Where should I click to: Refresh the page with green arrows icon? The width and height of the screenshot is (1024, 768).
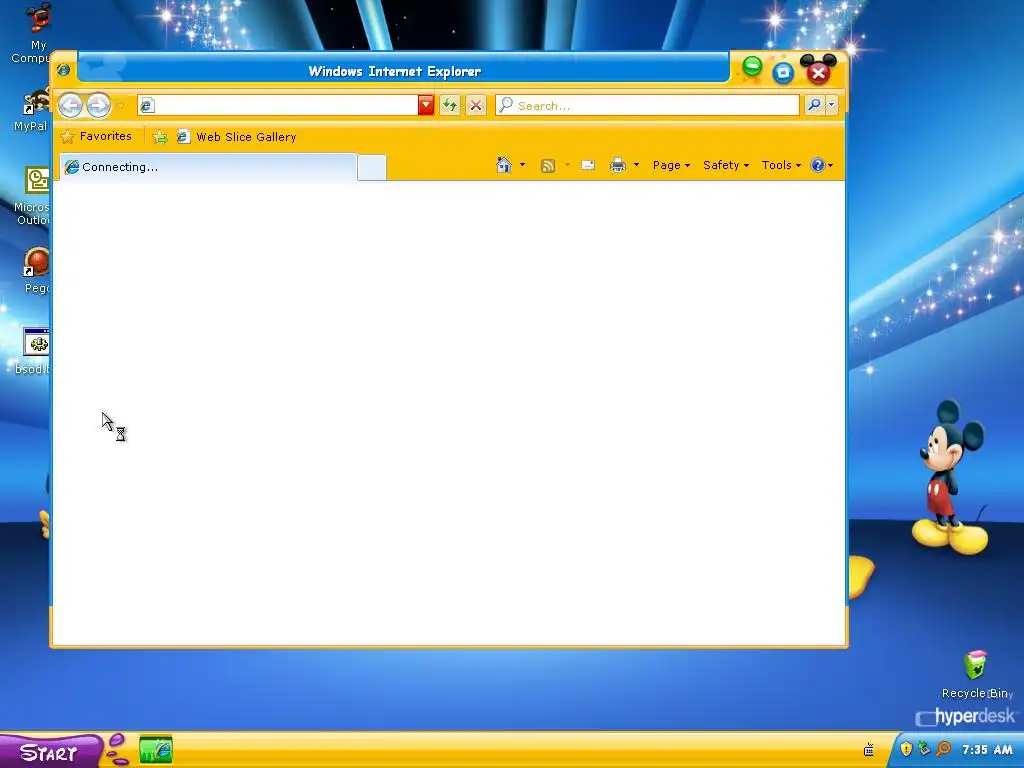[450, 105]
